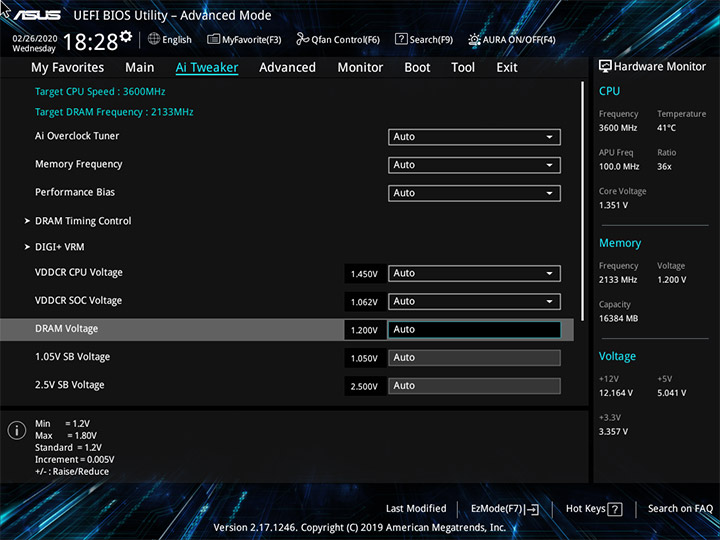This screenshot has width=720, height=540.
Task: Click the 36x Ratio value
Action: [x=664, y=167]
